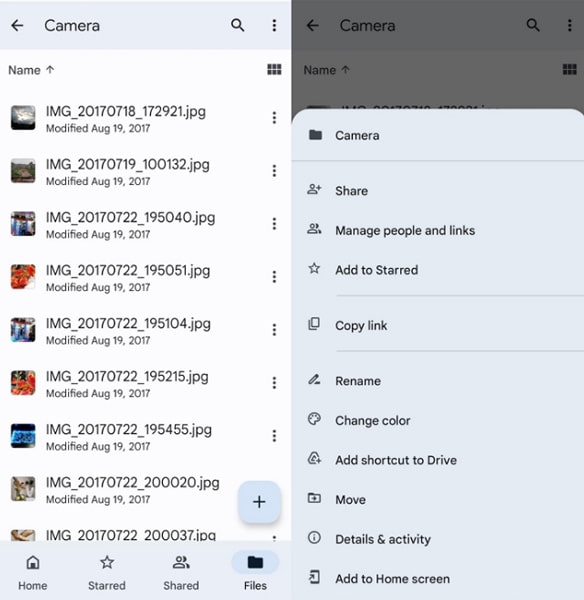Open the overflow menu in left Camera header
This screenshot has width=584, height=600.
tap(274, 25)
